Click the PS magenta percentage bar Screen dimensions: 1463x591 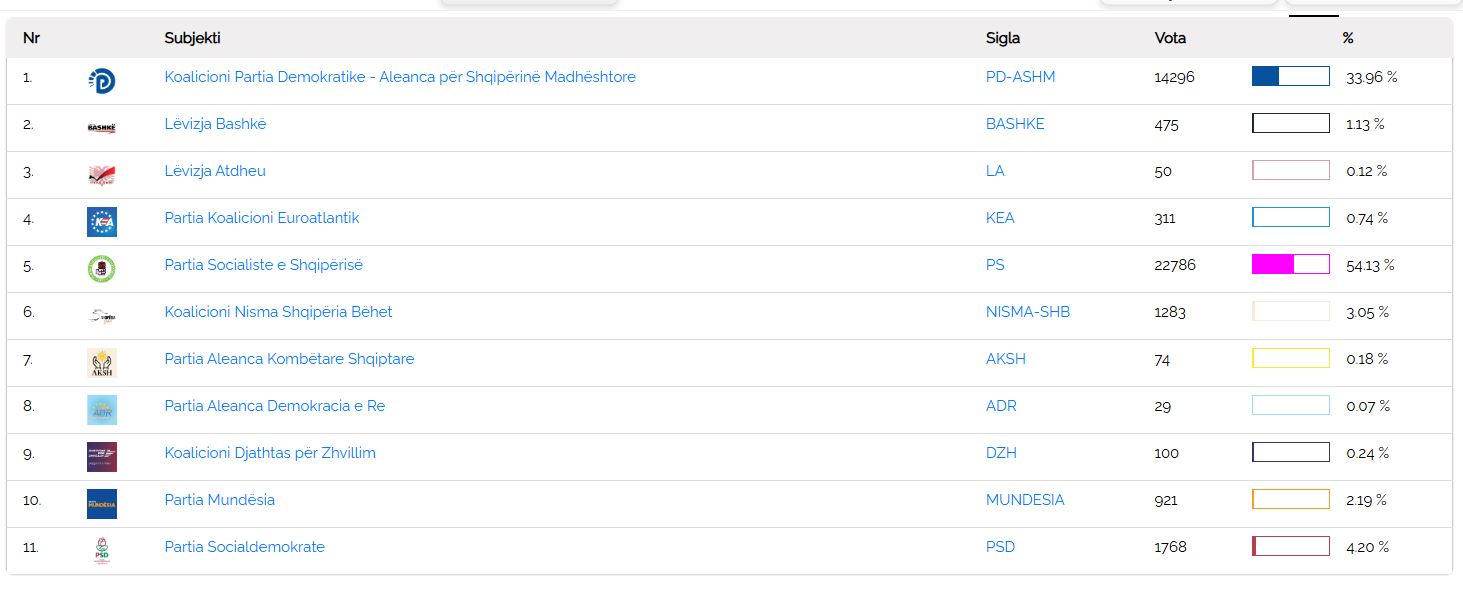point(1290,265)
